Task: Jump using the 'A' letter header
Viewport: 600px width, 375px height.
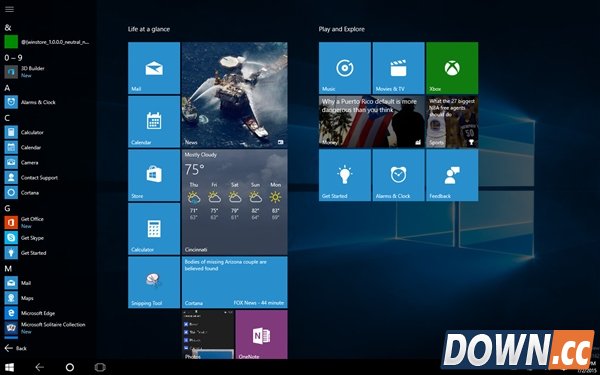Action: [x=7, y=88]
